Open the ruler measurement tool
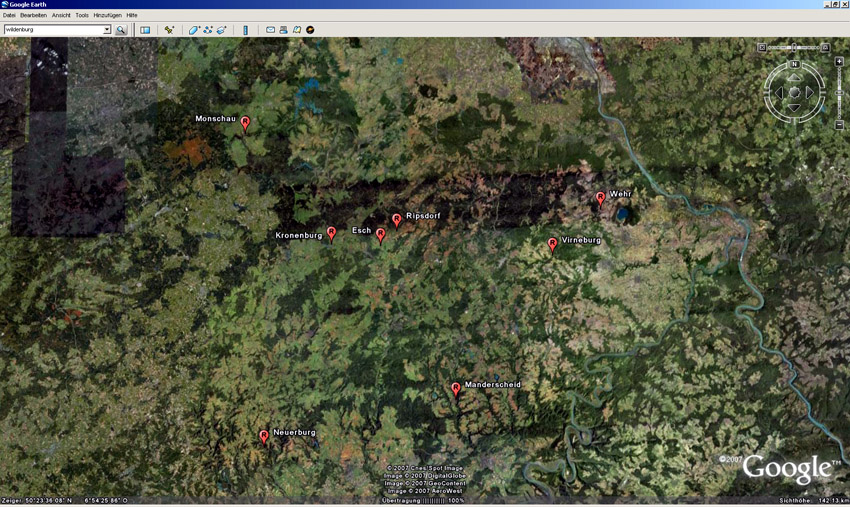The height and width of the screenshot is (507, 850). click(246, 30)
